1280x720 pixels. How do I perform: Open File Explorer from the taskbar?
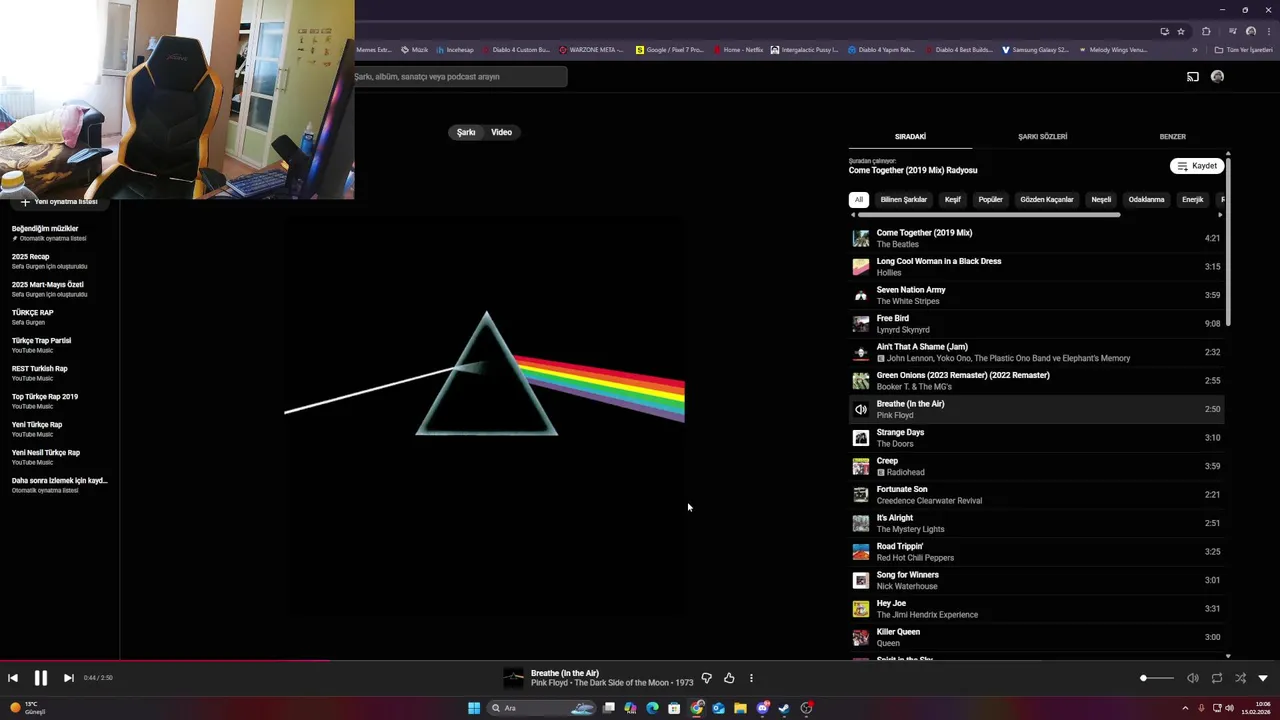[x=740, y=708]
